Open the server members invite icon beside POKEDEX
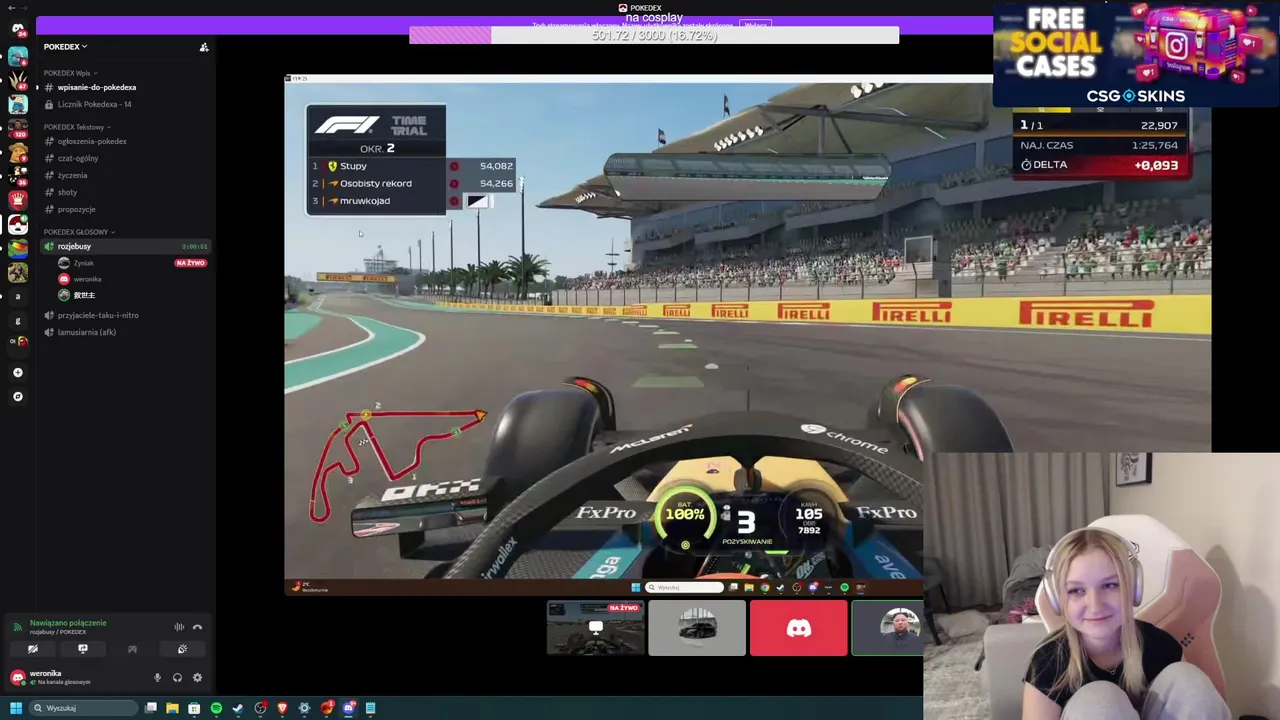Screen dimensions: 1280x720 (x=204, y=47)
